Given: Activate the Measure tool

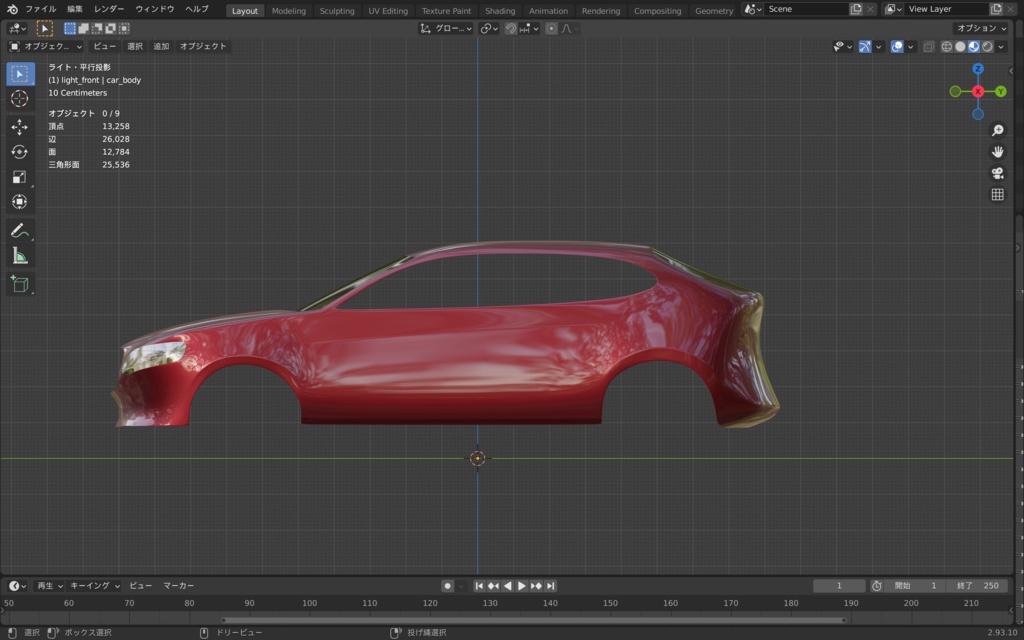Looking at the screenshot, I should 20,258.
